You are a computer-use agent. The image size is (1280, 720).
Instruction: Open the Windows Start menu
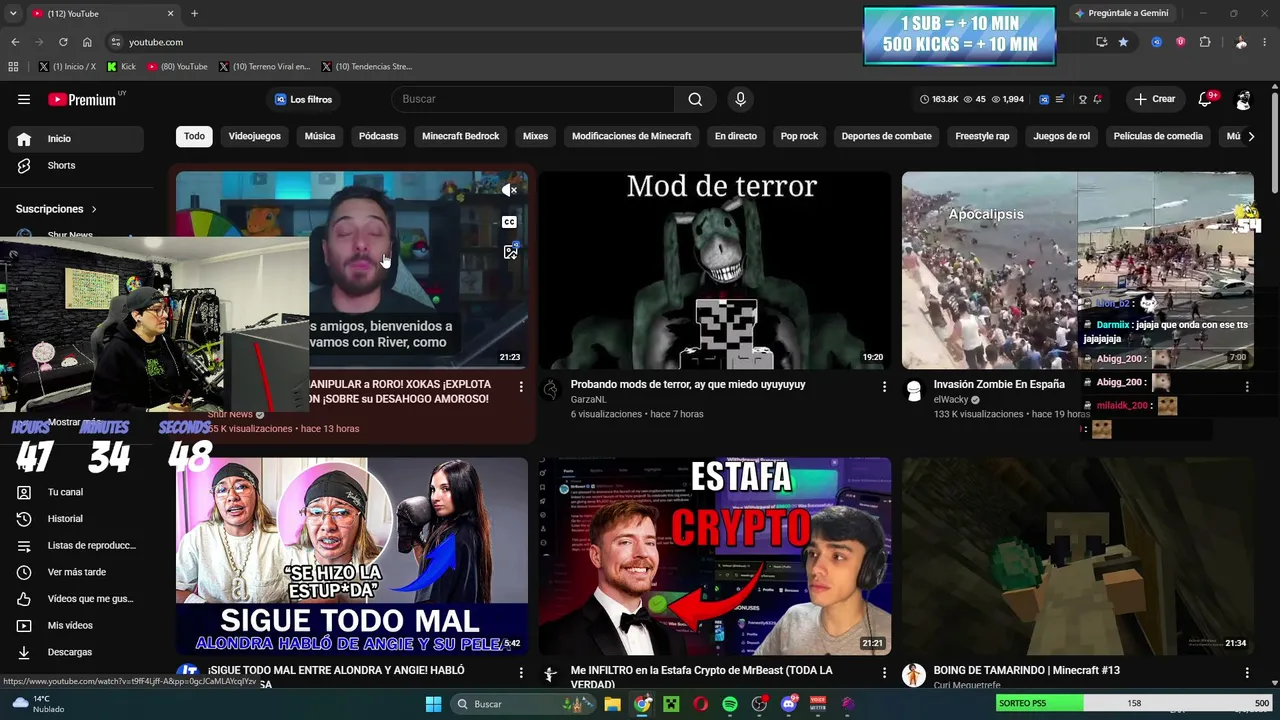433,704
